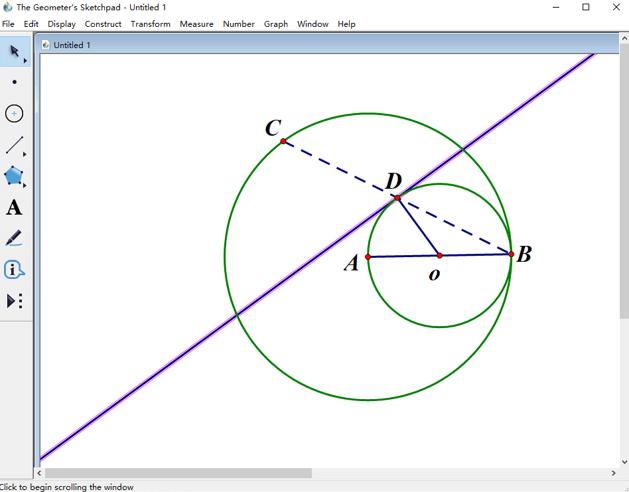Screen dimensions: 629x492
Task: Select the Marker pen tool
Action: (14, 238)
